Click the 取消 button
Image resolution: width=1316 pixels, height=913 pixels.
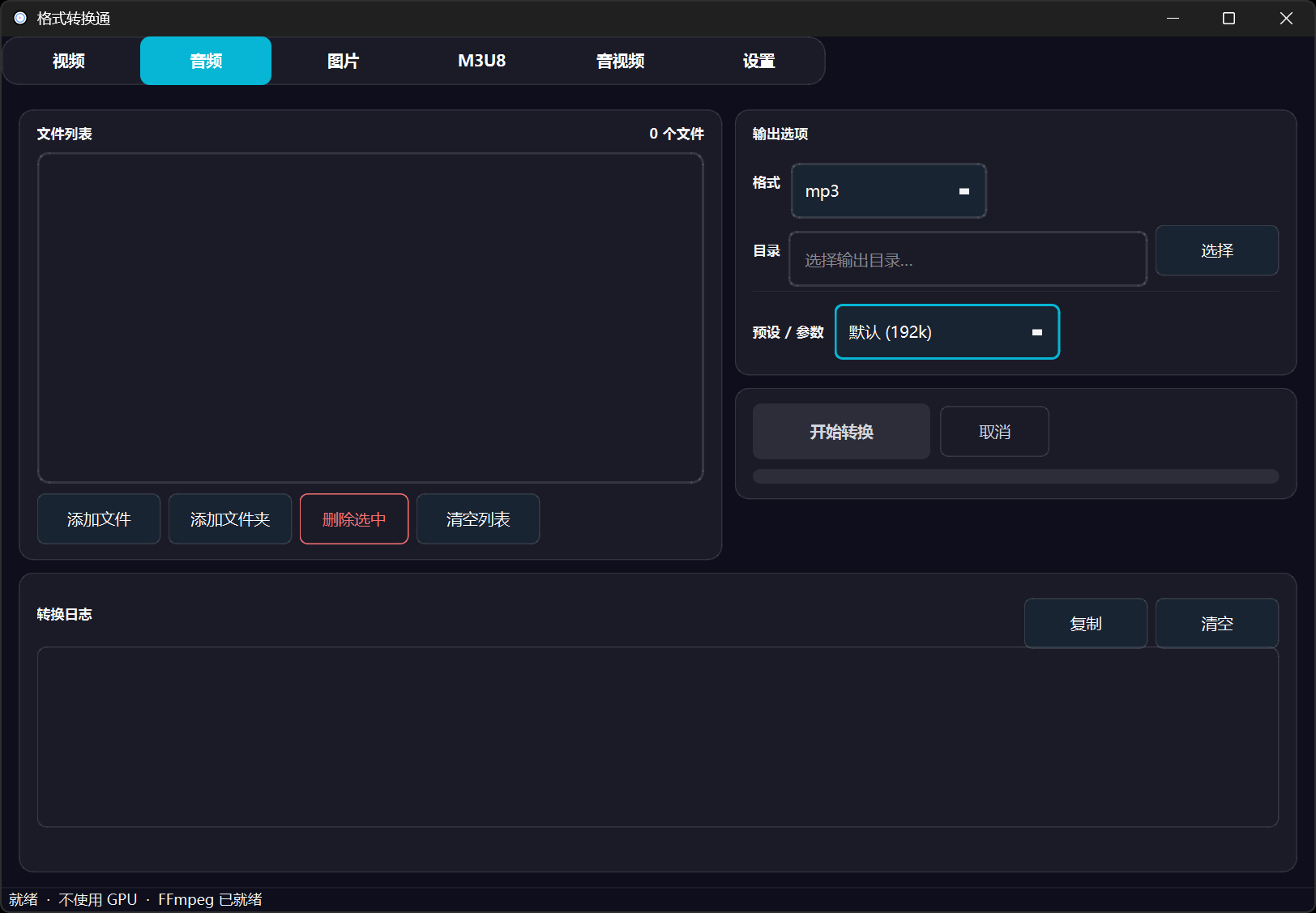click(x=994, y=432)
